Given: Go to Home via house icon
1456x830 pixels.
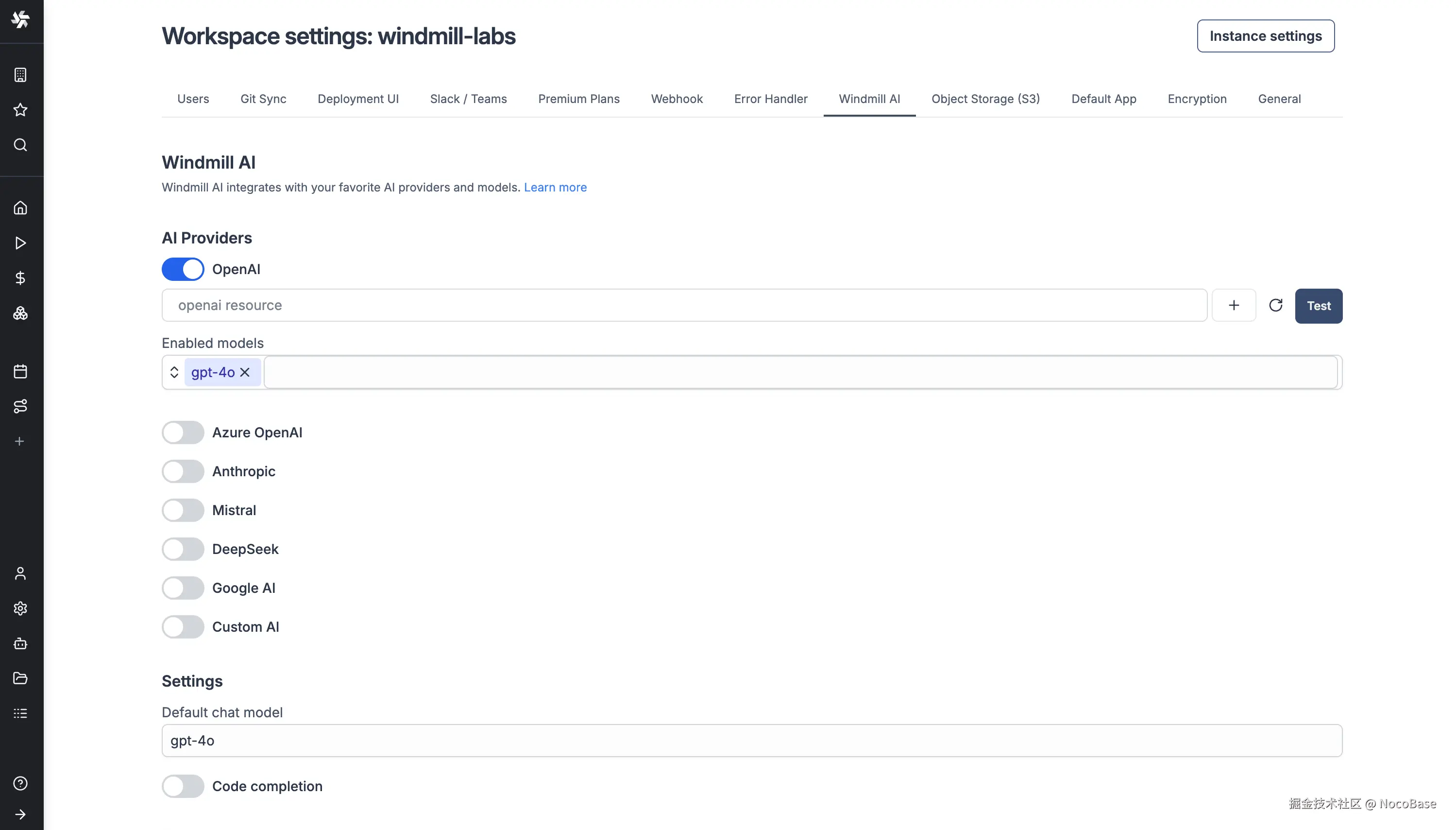Looking at the screenshot, I should (20, 207).
